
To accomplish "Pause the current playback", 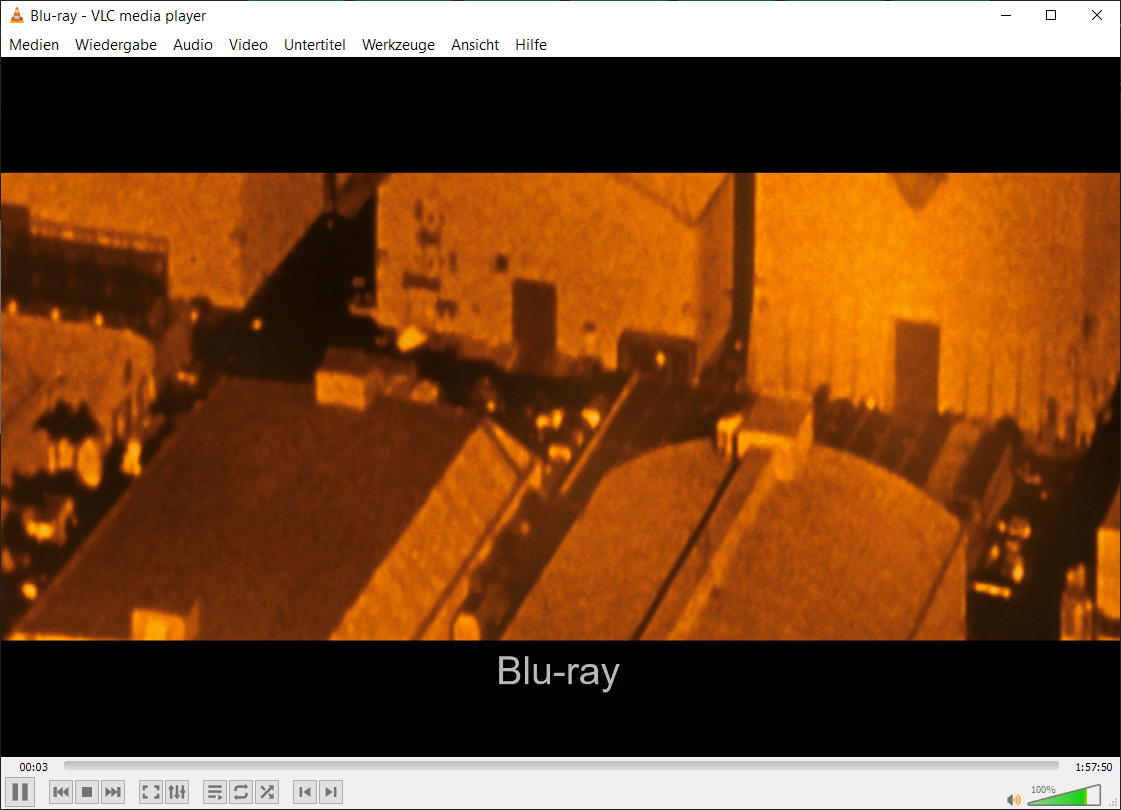I will click(18, 791).
